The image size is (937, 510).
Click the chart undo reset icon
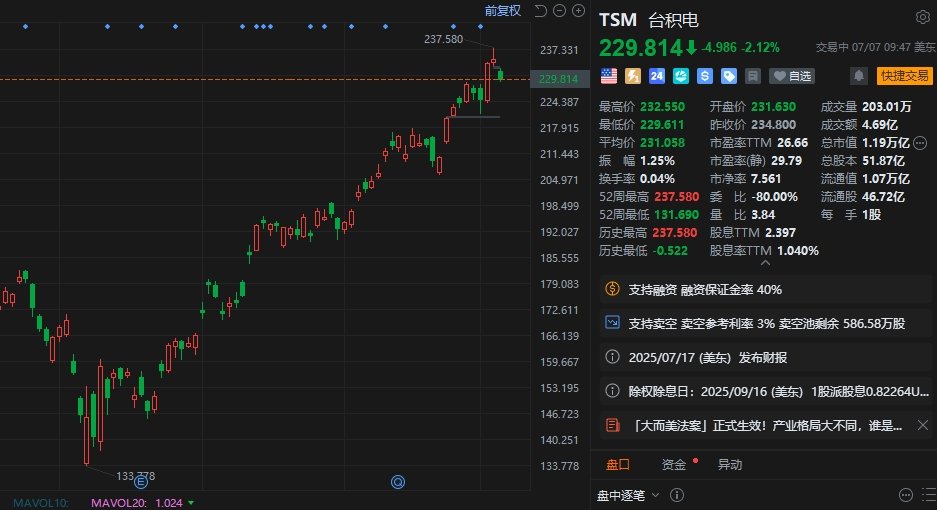point(540,10)
